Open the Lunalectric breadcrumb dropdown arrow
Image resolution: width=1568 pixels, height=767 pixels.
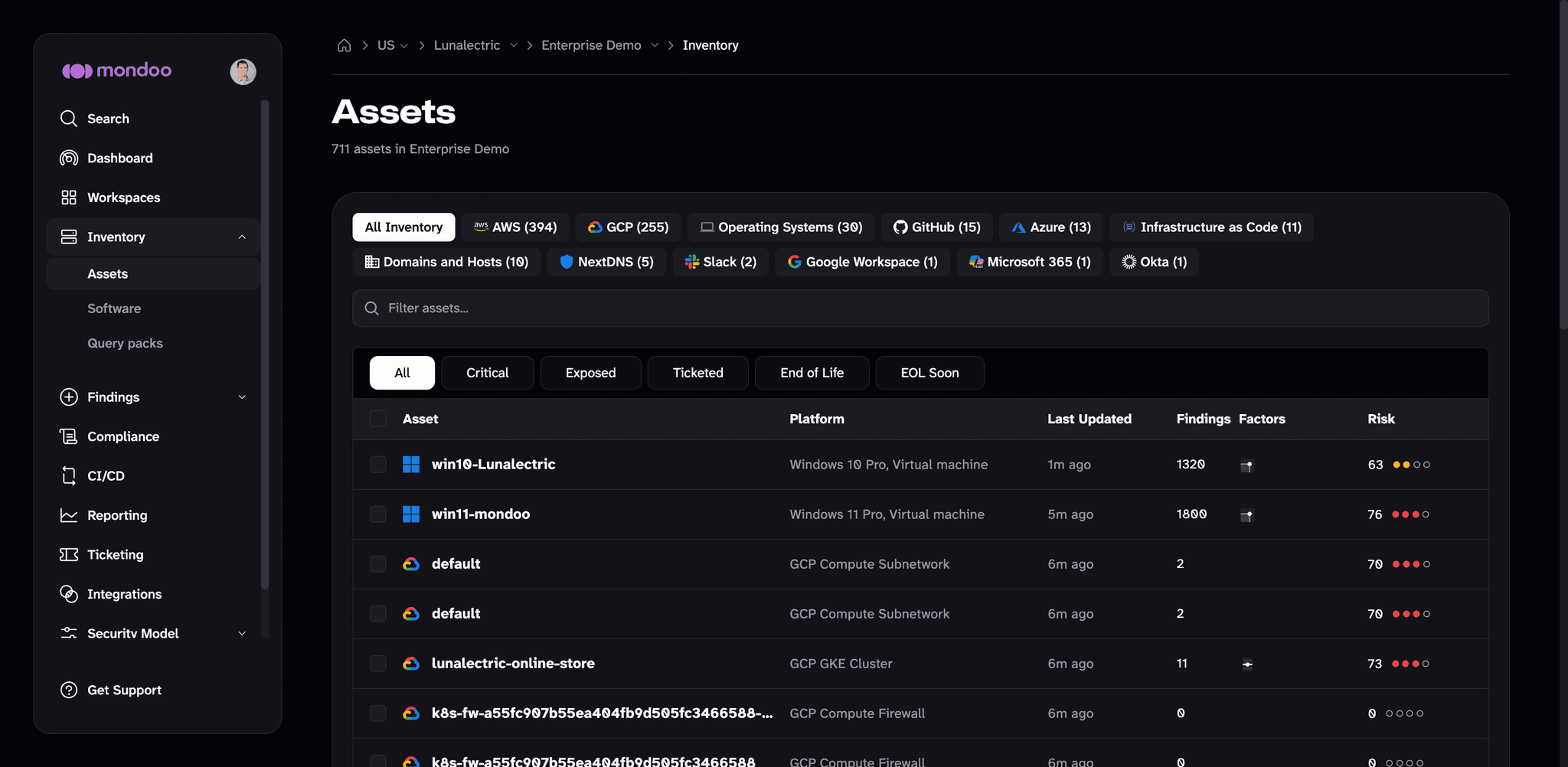[x=514, y=45]
